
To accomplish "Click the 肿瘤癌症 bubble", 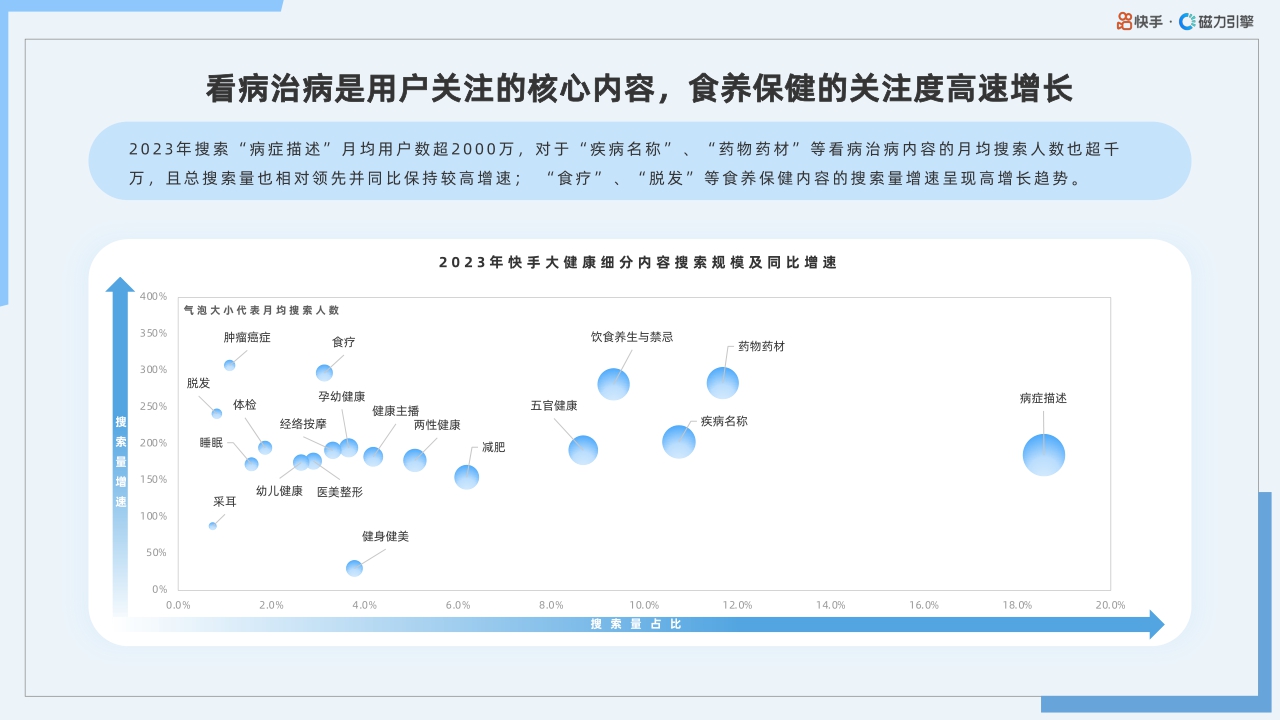I will click(x=229, y=365).
